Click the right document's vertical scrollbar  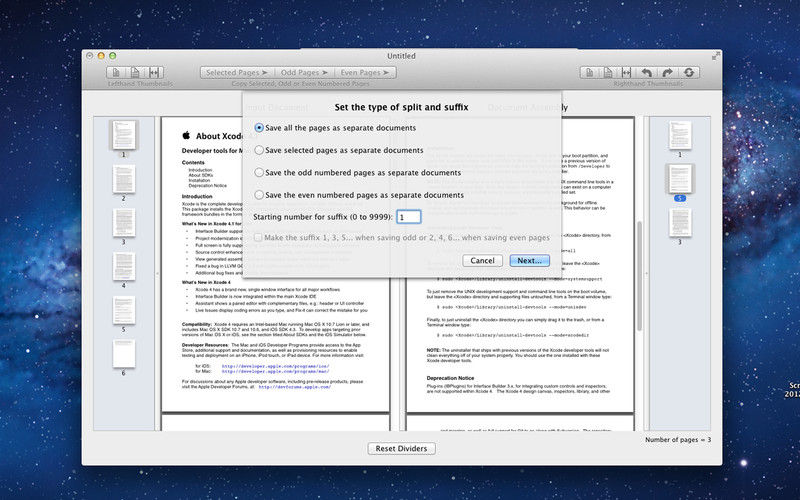click(x=639, y=276)
